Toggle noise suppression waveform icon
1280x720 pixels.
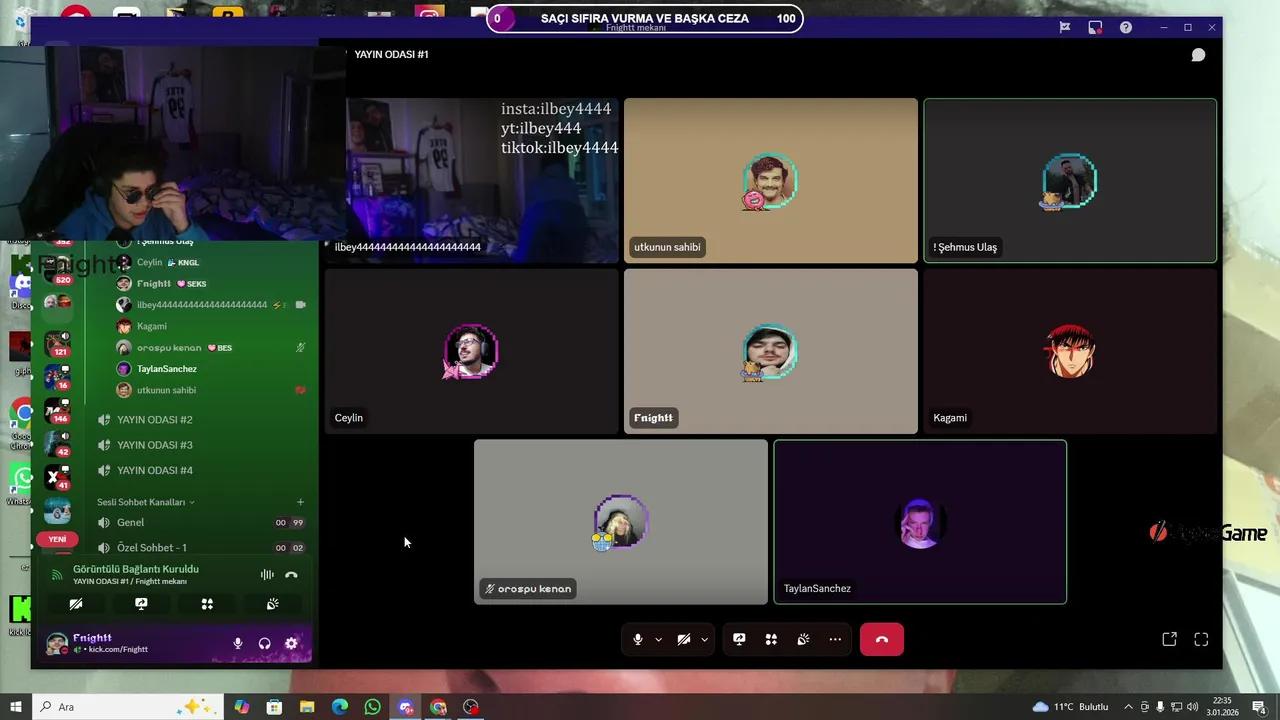coord(267,575)
